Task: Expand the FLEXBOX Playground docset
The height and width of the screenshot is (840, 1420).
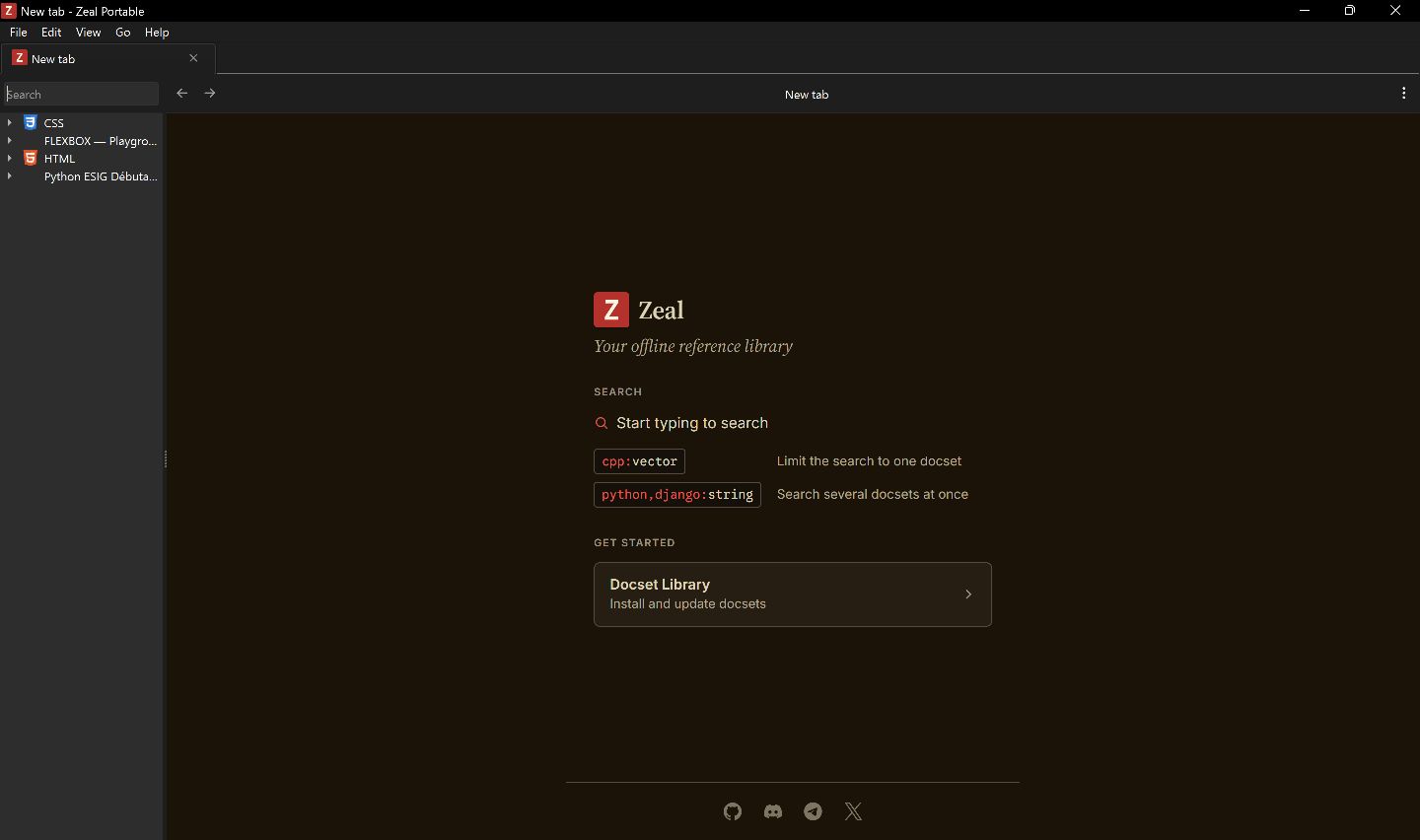Action: 10,141
